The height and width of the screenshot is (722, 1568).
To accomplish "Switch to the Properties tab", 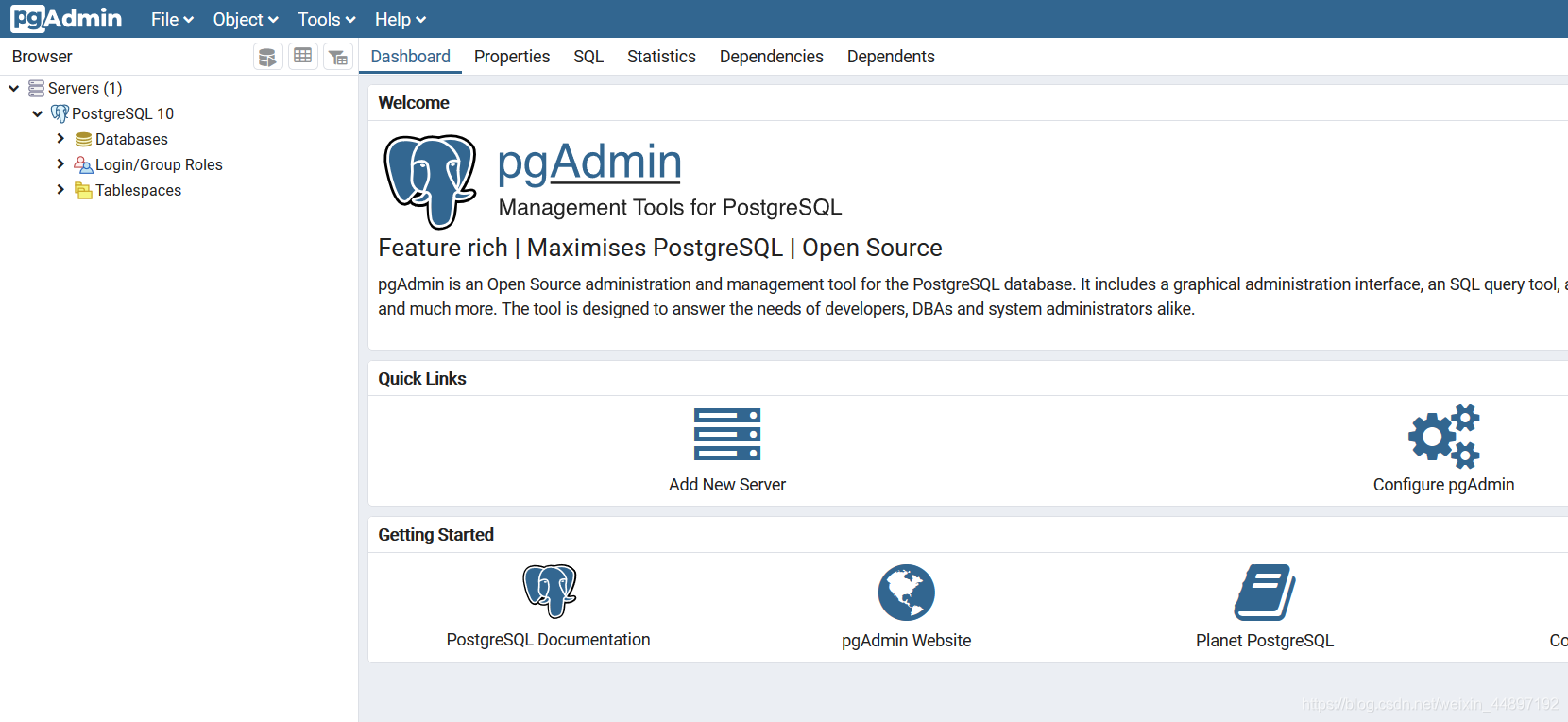I will (x=512, y=57).
